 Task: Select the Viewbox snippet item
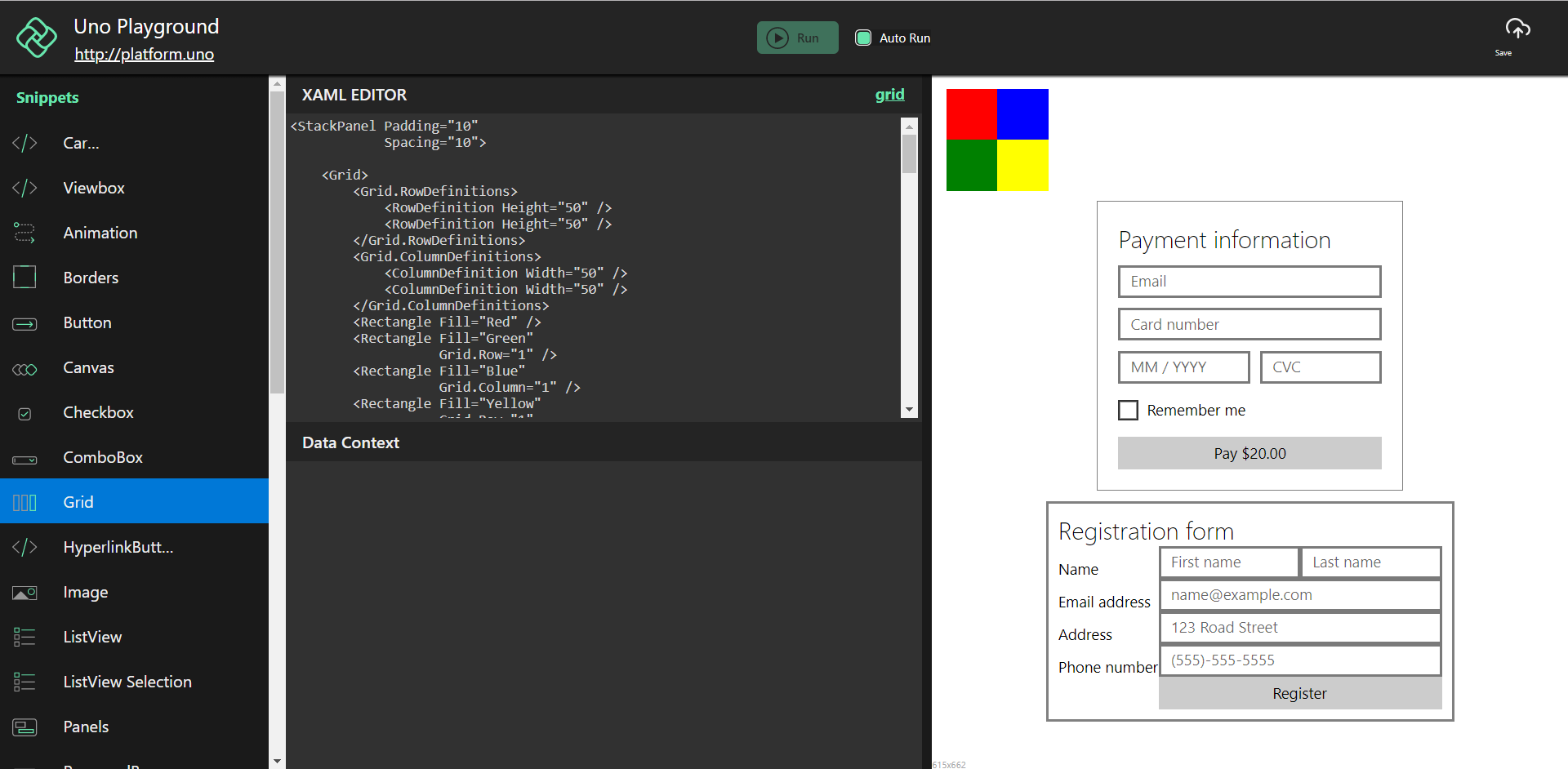[94, 188]
